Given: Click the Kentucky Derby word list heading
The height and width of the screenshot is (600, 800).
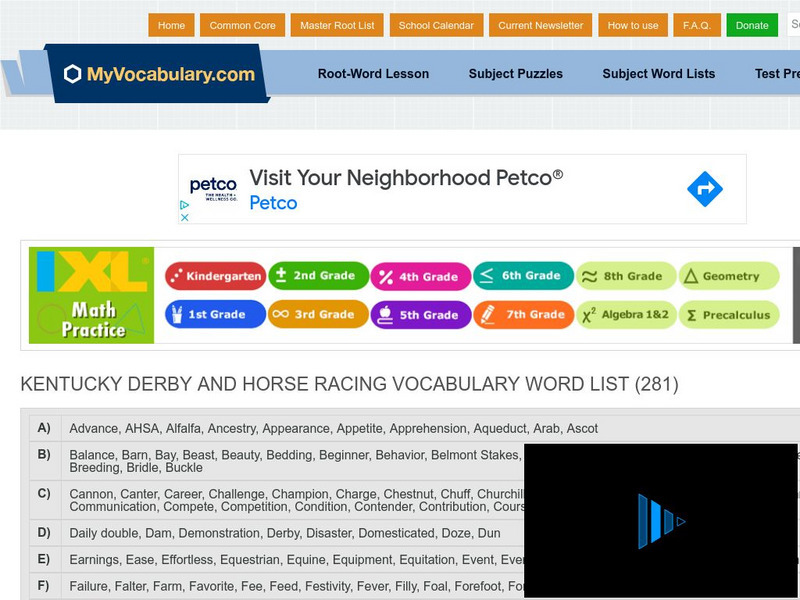Looking at the screenshot, I should point(349,384).
